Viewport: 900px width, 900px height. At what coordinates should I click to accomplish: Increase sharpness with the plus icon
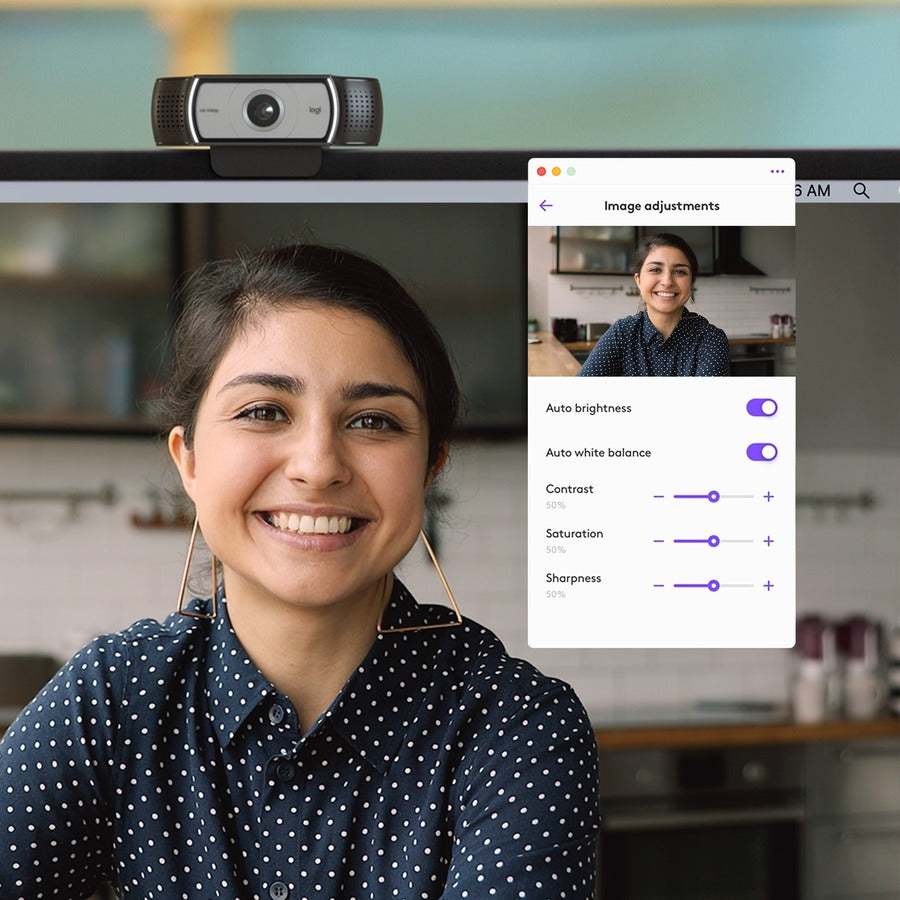tap(768, 586)
